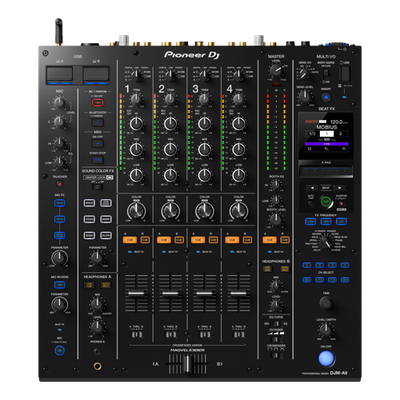Select the SPACE sound color effect

(x=89, y=203)
